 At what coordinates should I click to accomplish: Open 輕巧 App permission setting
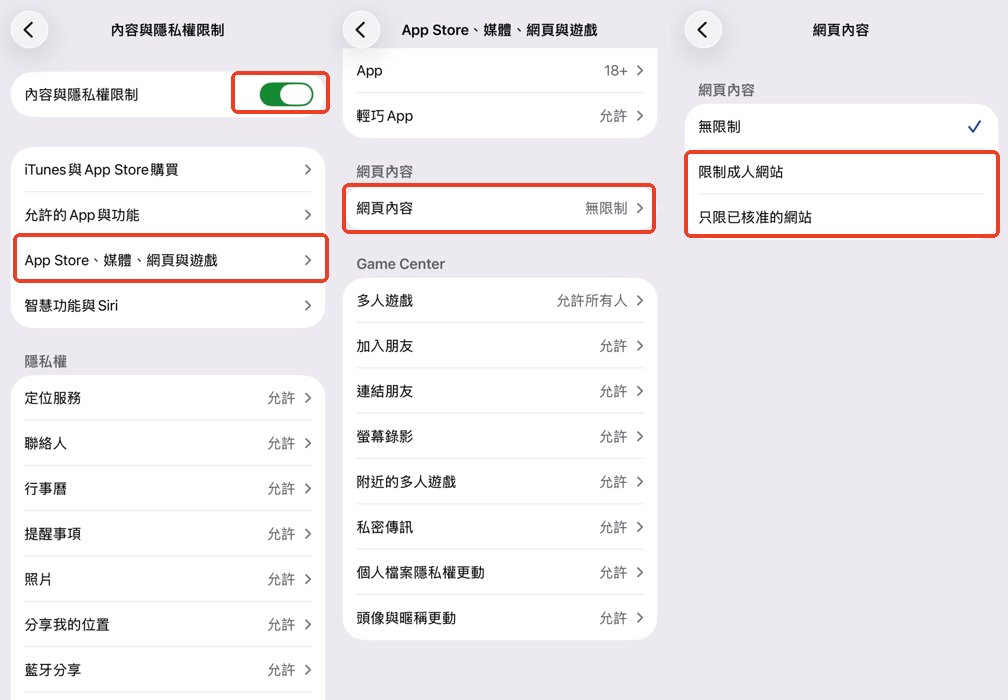500,116
